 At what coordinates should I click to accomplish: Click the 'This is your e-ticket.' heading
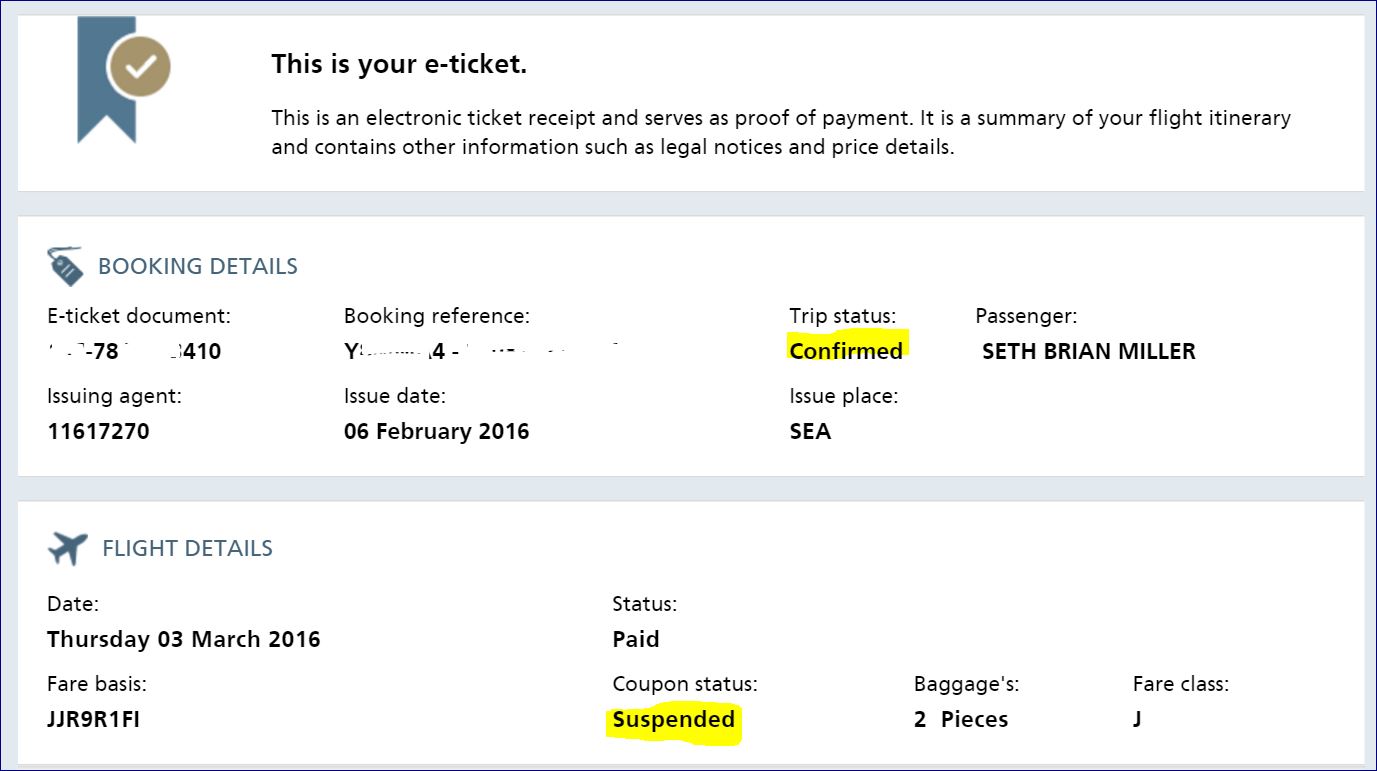point(399,65)
